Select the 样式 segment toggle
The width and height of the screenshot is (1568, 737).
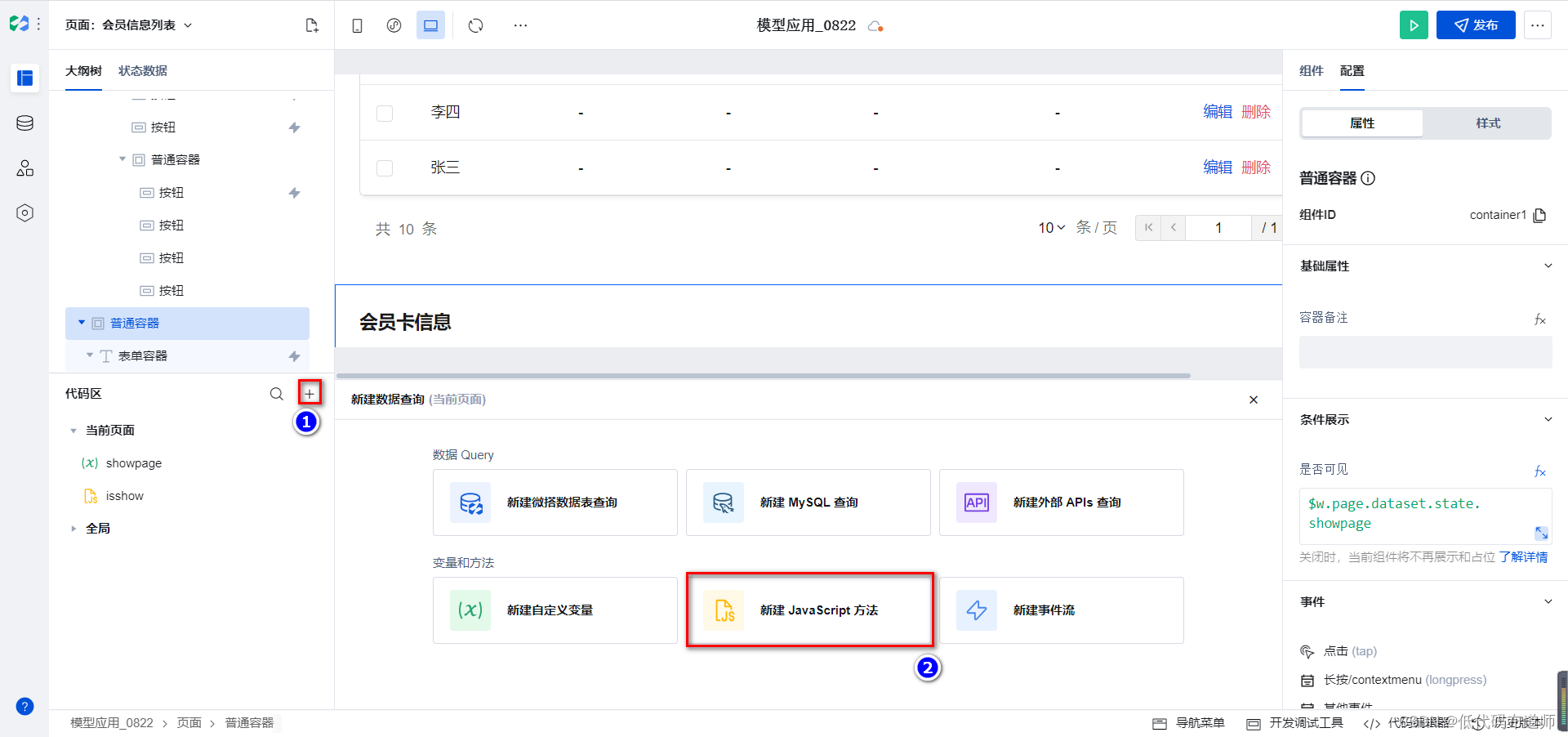pyautogui.click(x=1488, y=123)
